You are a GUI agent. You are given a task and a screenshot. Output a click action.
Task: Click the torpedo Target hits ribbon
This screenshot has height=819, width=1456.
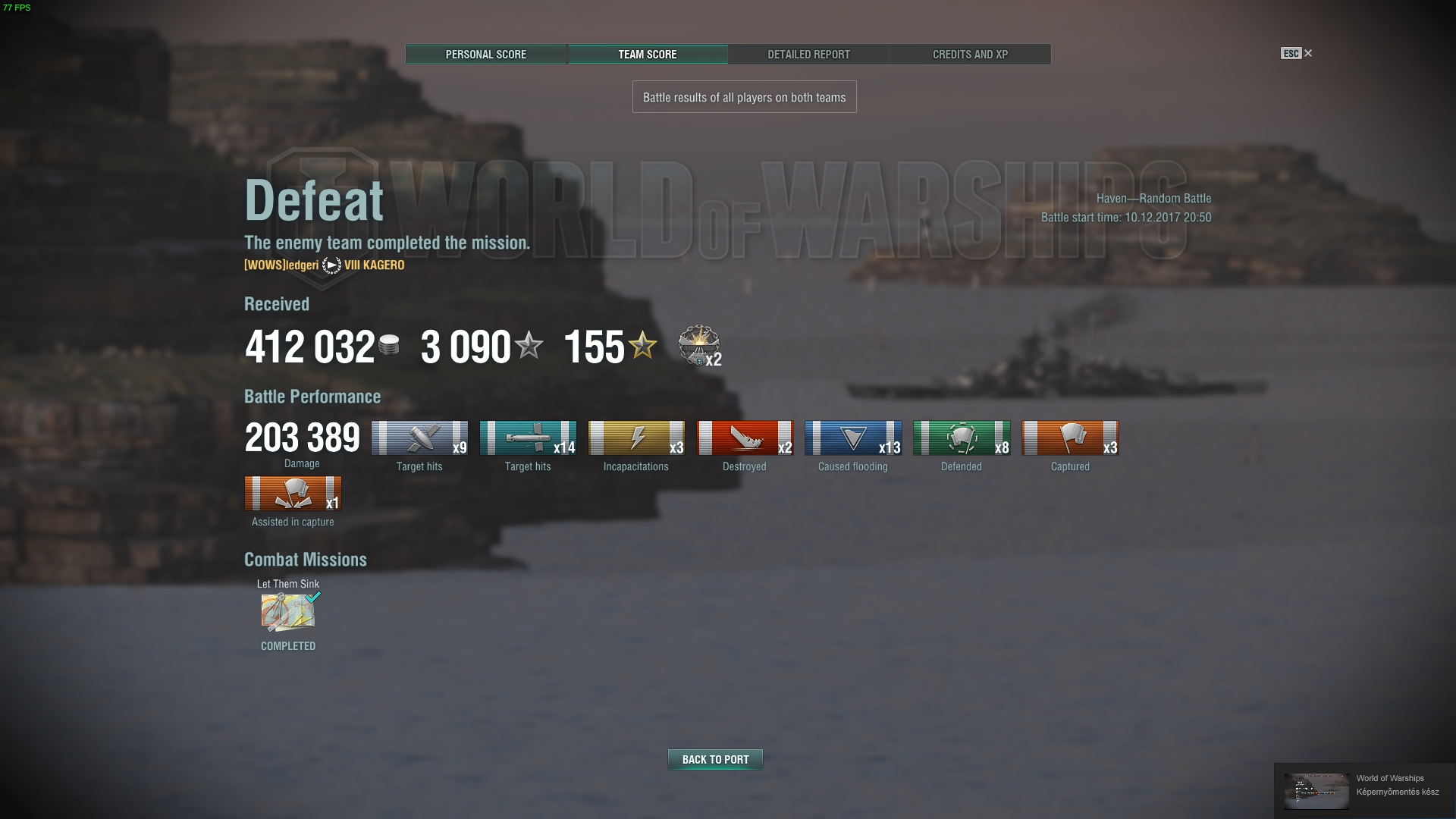pyautogui.click(x=528, y=438)
